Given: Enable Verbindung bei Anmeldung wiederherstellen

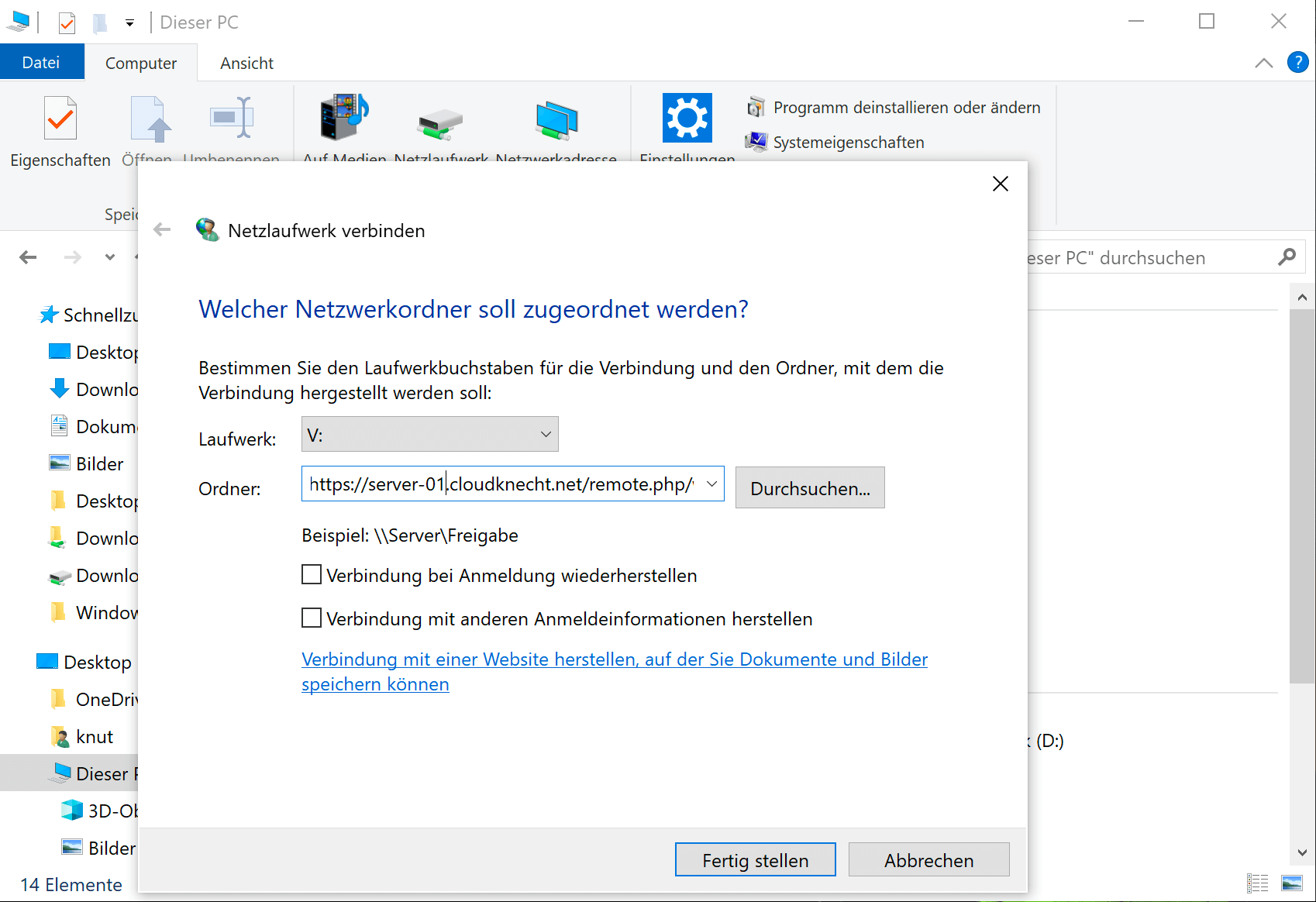Looking at the screenshot, I should point(311,574).
